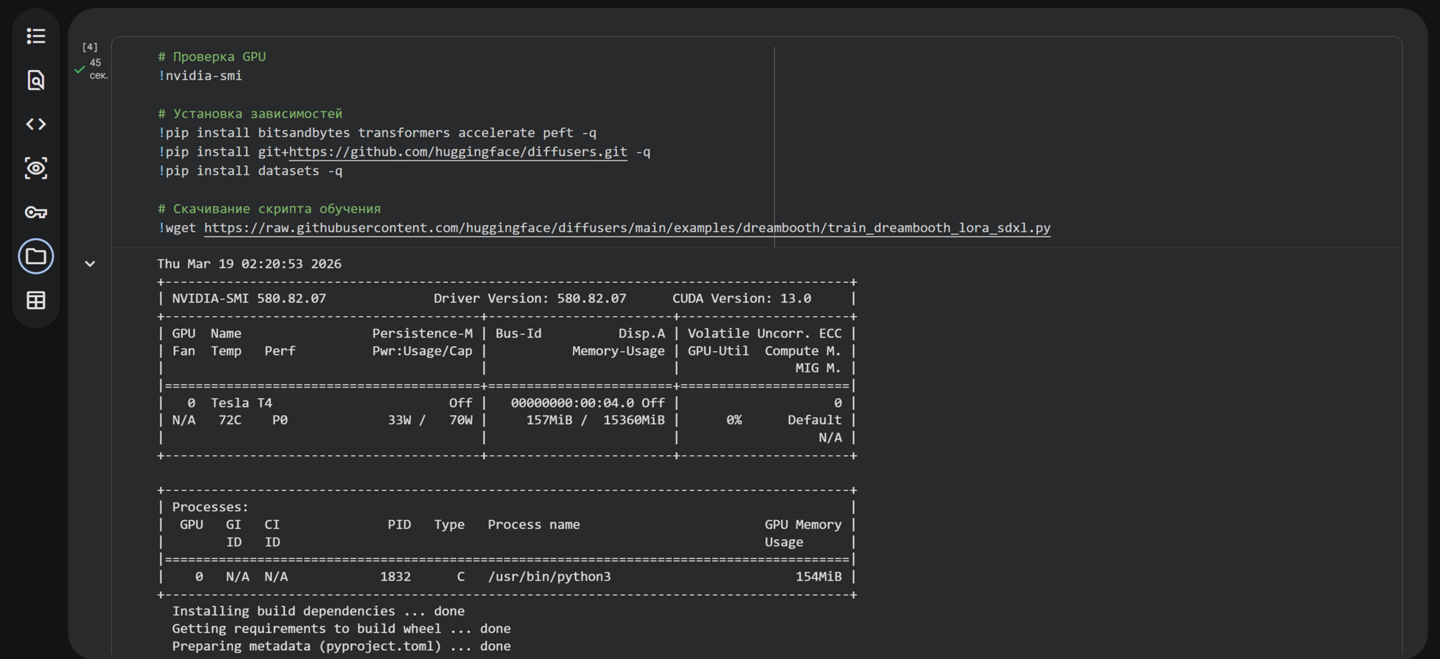Collapse the cell output with chevron

90,264
